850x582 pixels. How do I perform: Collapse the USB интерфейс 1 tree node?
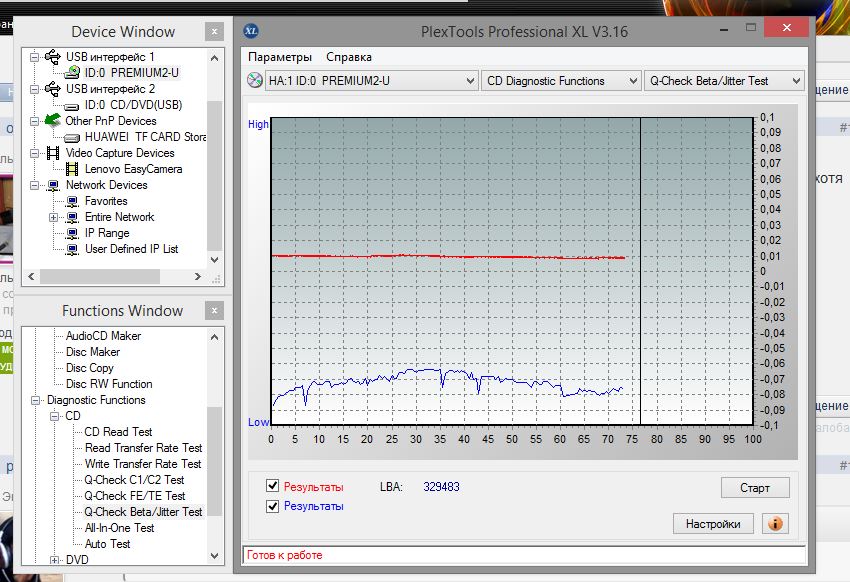[x=34, y=57]
